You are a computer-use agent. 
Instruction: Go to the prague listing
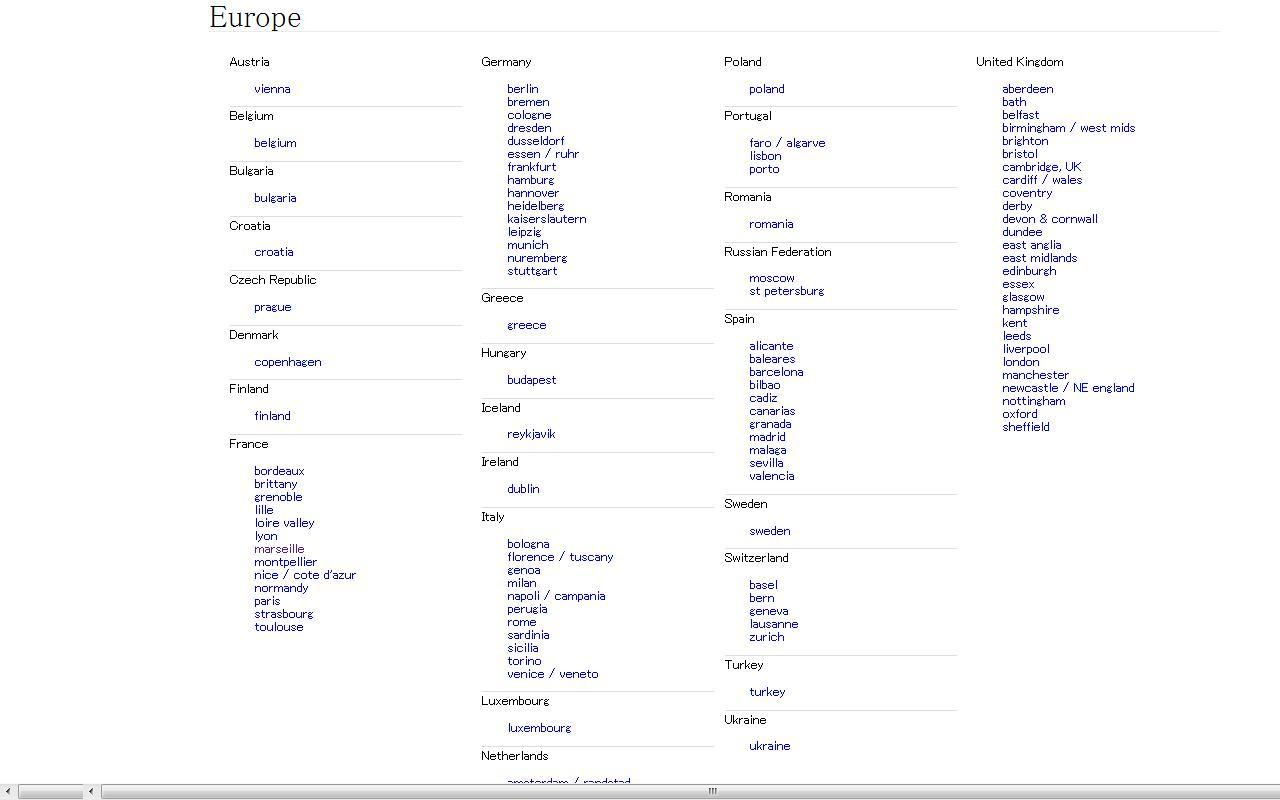point(273,307)
